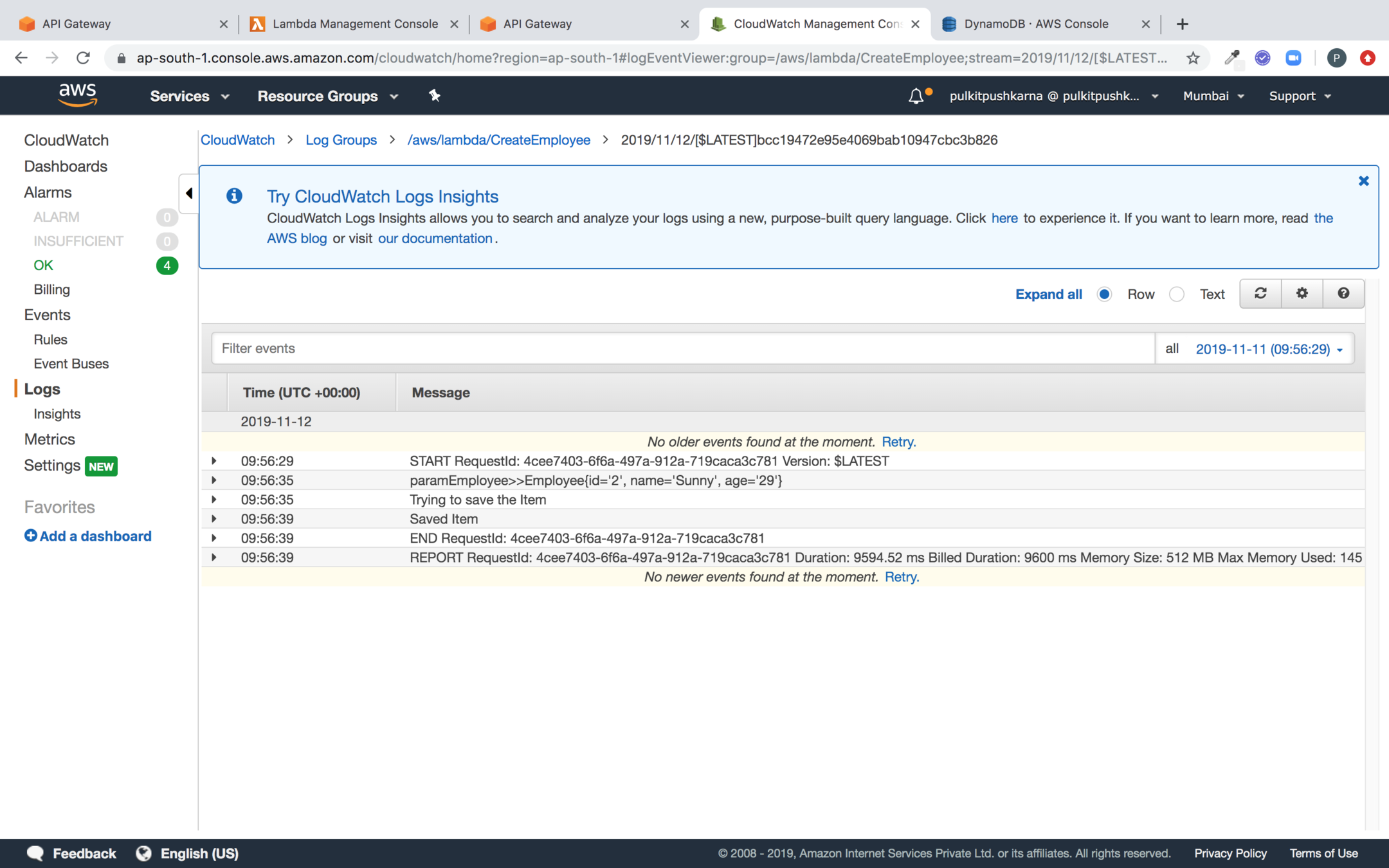The image size is (1389, 868).
Task: Switch to the DynamoDB AWS Console tab
Action: (x=1035, y=24)
